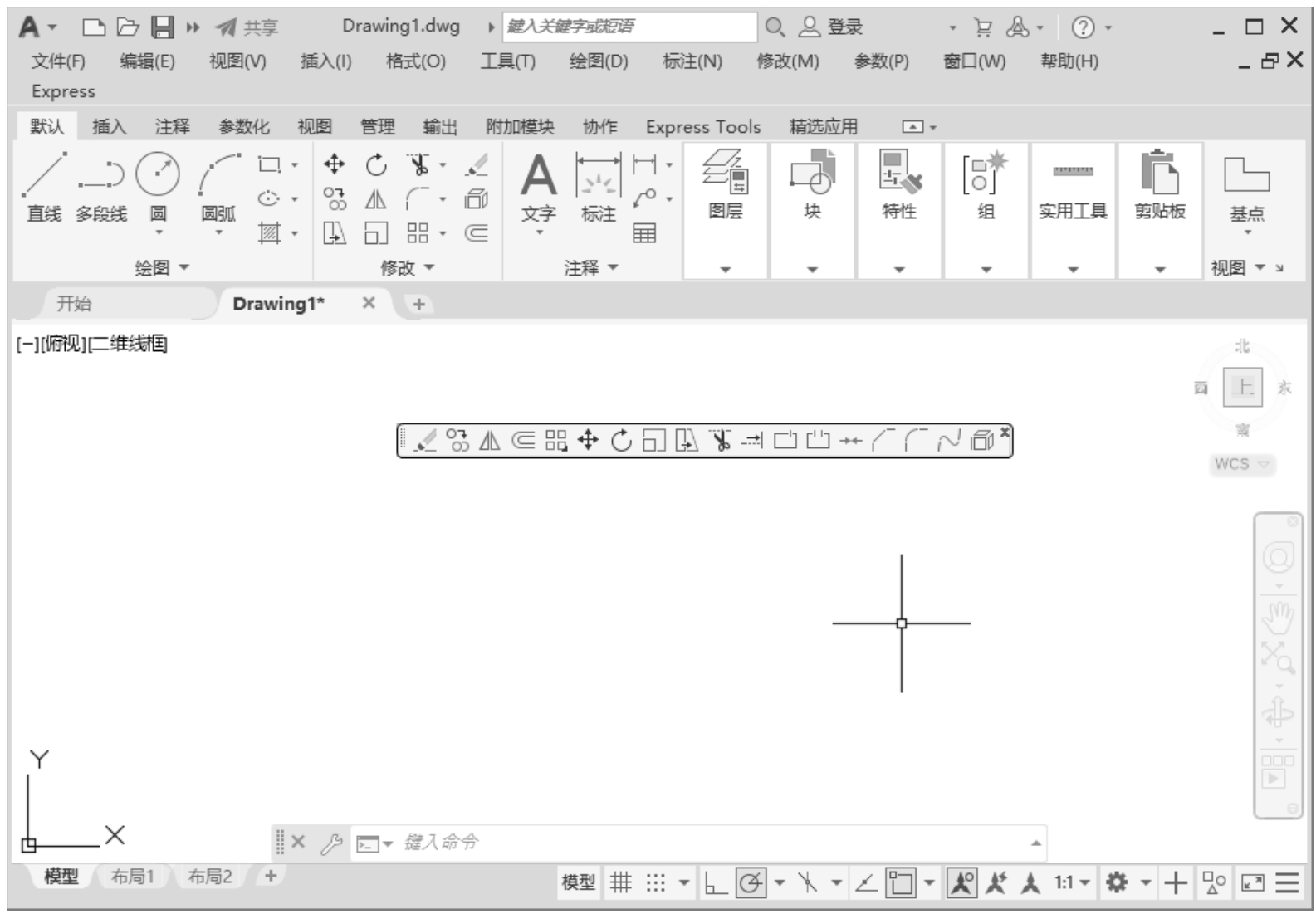
Task: Select the 圆 (Circle) drawing tool
Action: [158, 188]
